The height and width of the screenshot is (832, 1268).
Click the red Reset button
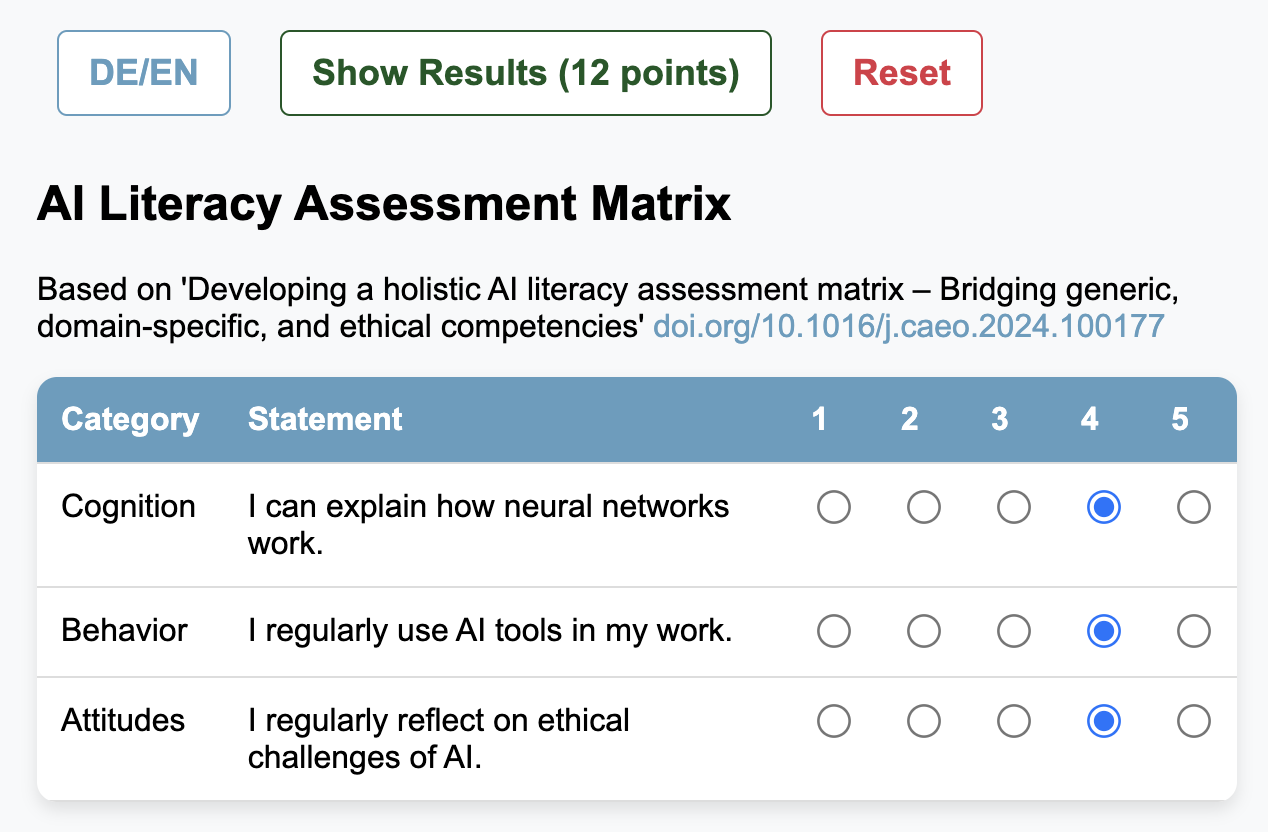[901, 73]
